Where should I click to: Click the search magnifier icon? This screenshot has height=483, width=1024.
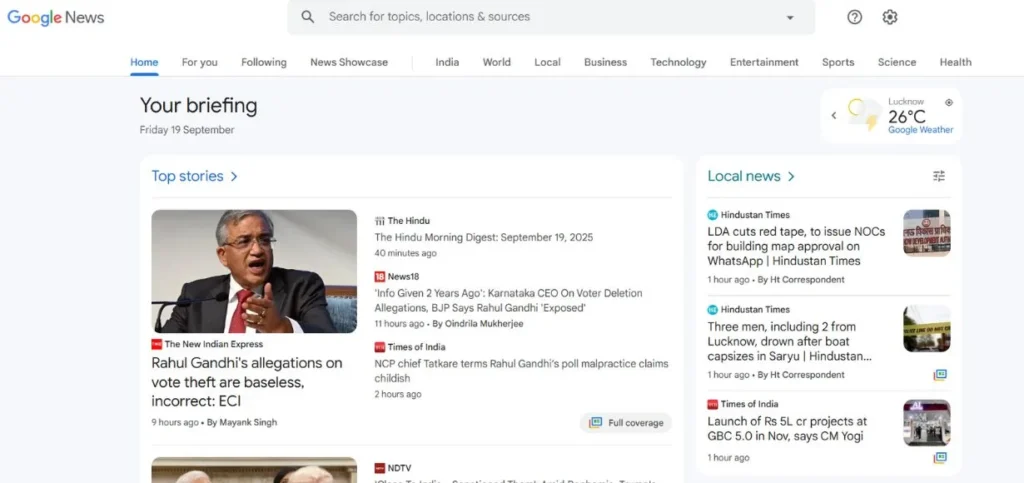click(308, 17)
